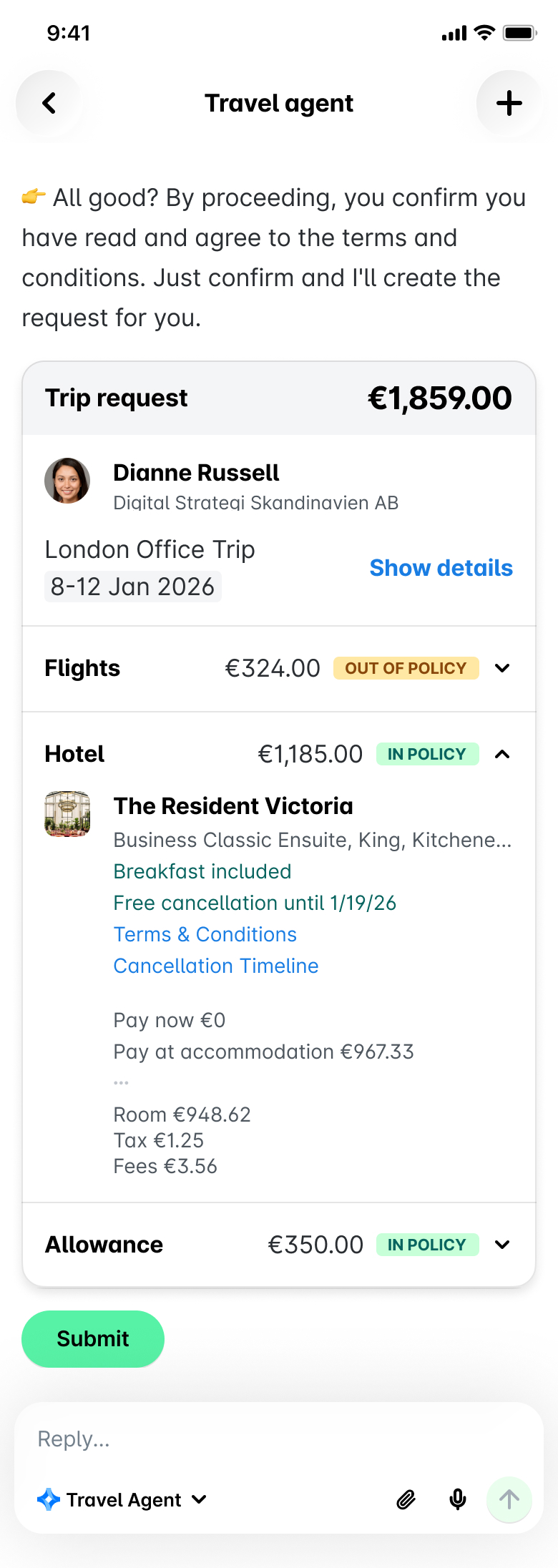558x1568 pixels.
Task: Start a new chat with the plus icon
Action: pos(509,103)
